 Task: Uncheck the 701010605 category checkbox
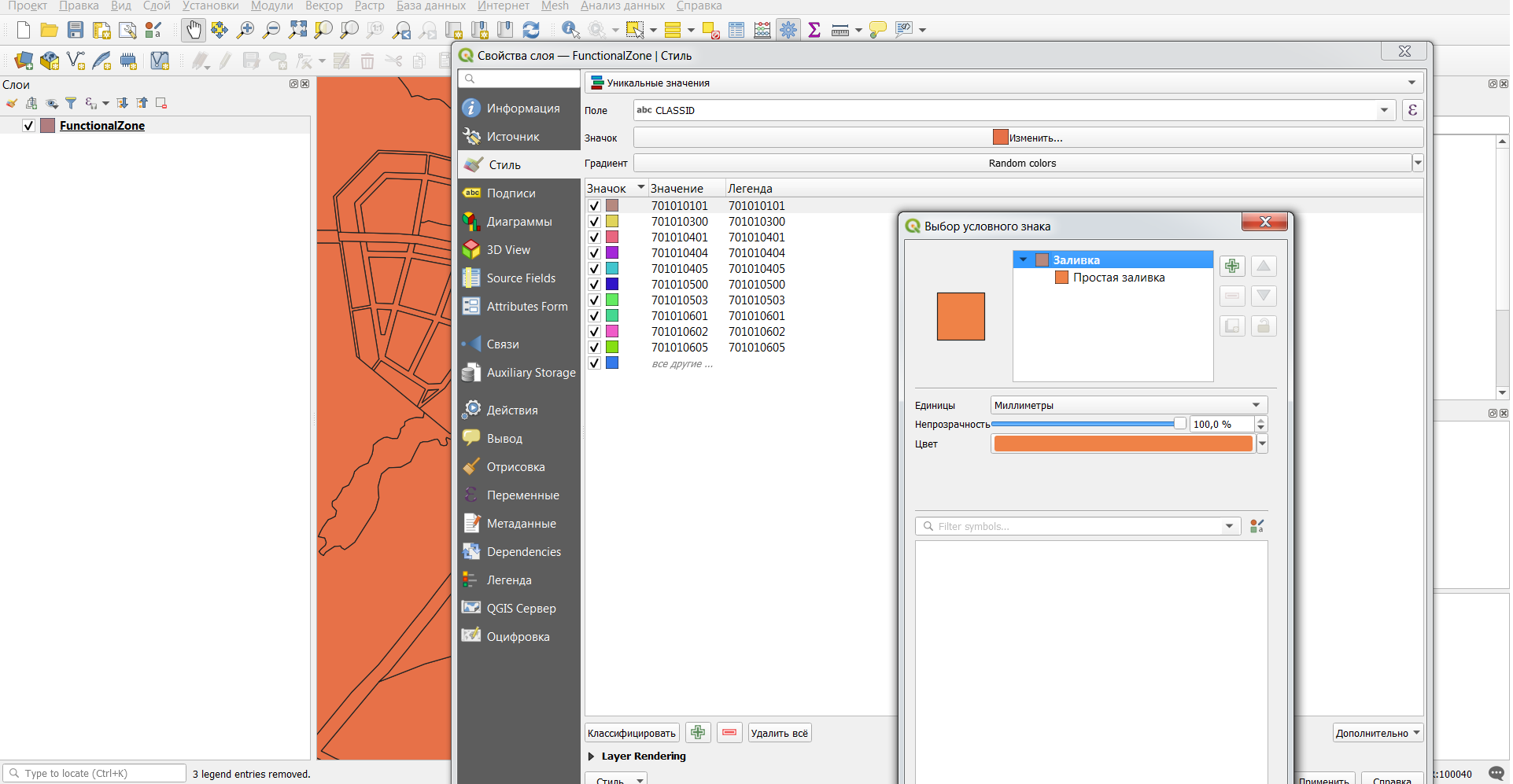594,348
